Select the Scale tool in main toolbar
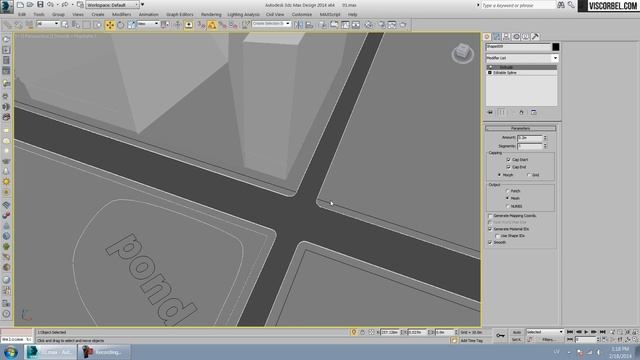Image resolution: width=640 pixels, height=360 pixels. pyautogui.click(x=131, y=25)
